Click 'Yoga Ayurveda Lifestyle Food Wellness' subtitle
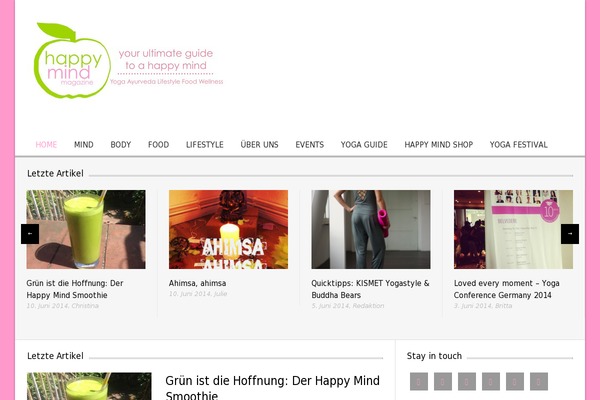The width and height of the screenshot is (600, 400). (166, 82)
